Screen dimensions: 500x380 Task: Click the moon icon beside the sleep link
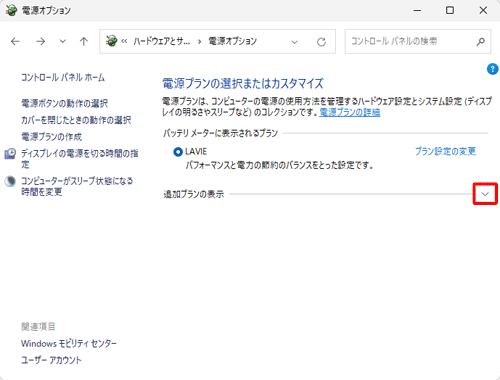coord(10,181)
